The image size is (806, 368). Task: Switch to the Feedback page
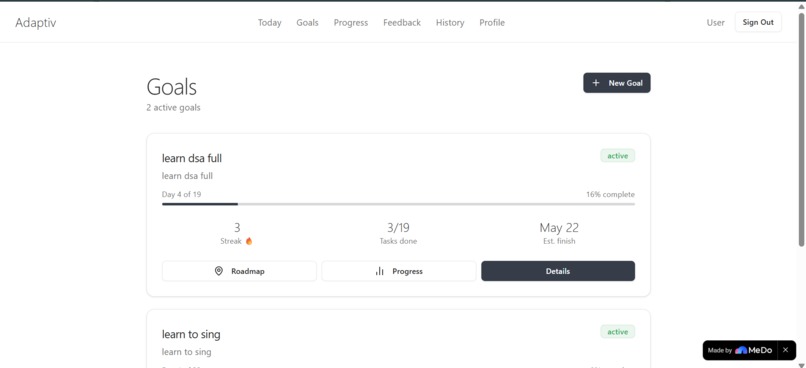pyautogui.click(x=402, y=23)
